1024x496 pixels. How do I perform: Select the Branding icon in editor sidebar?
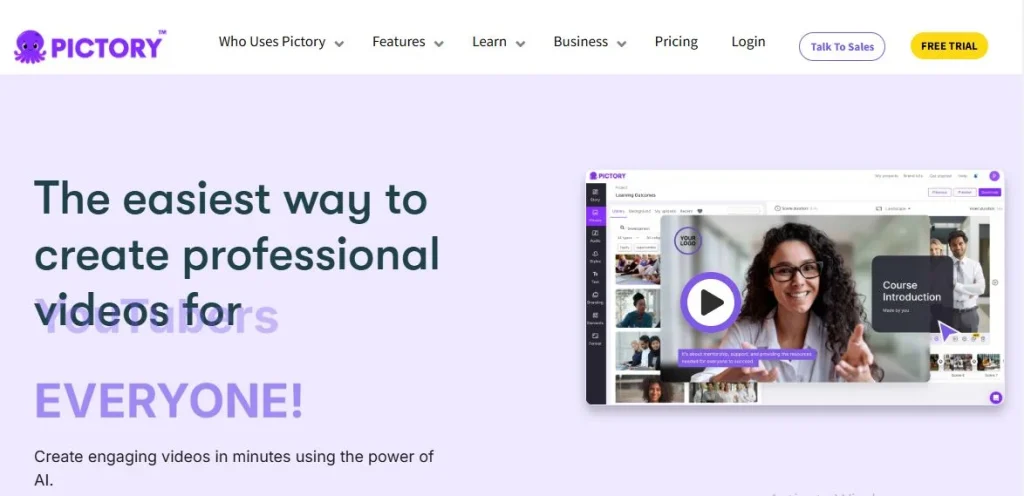coord(595,298)
